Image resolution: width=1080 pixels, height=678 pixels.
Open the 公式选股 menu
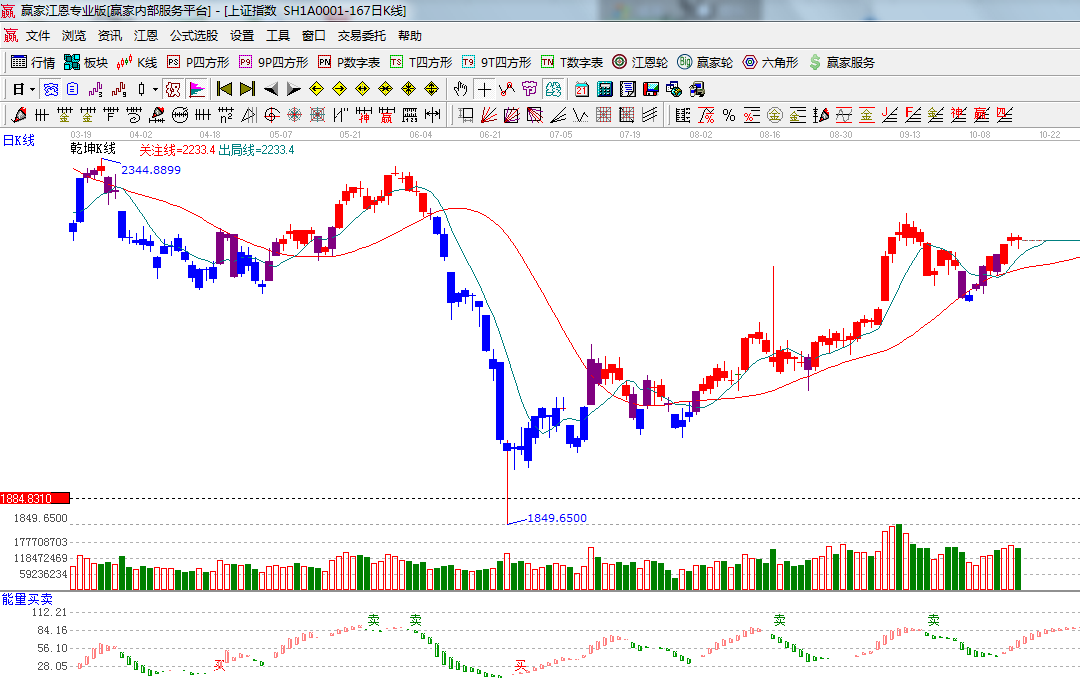click(x=193, y=36)
